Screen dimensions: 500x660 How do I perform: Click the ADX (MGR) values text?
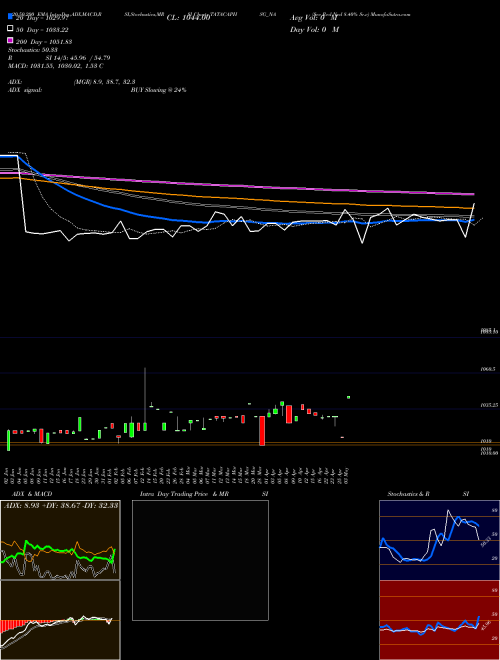(x=104, y=82)
